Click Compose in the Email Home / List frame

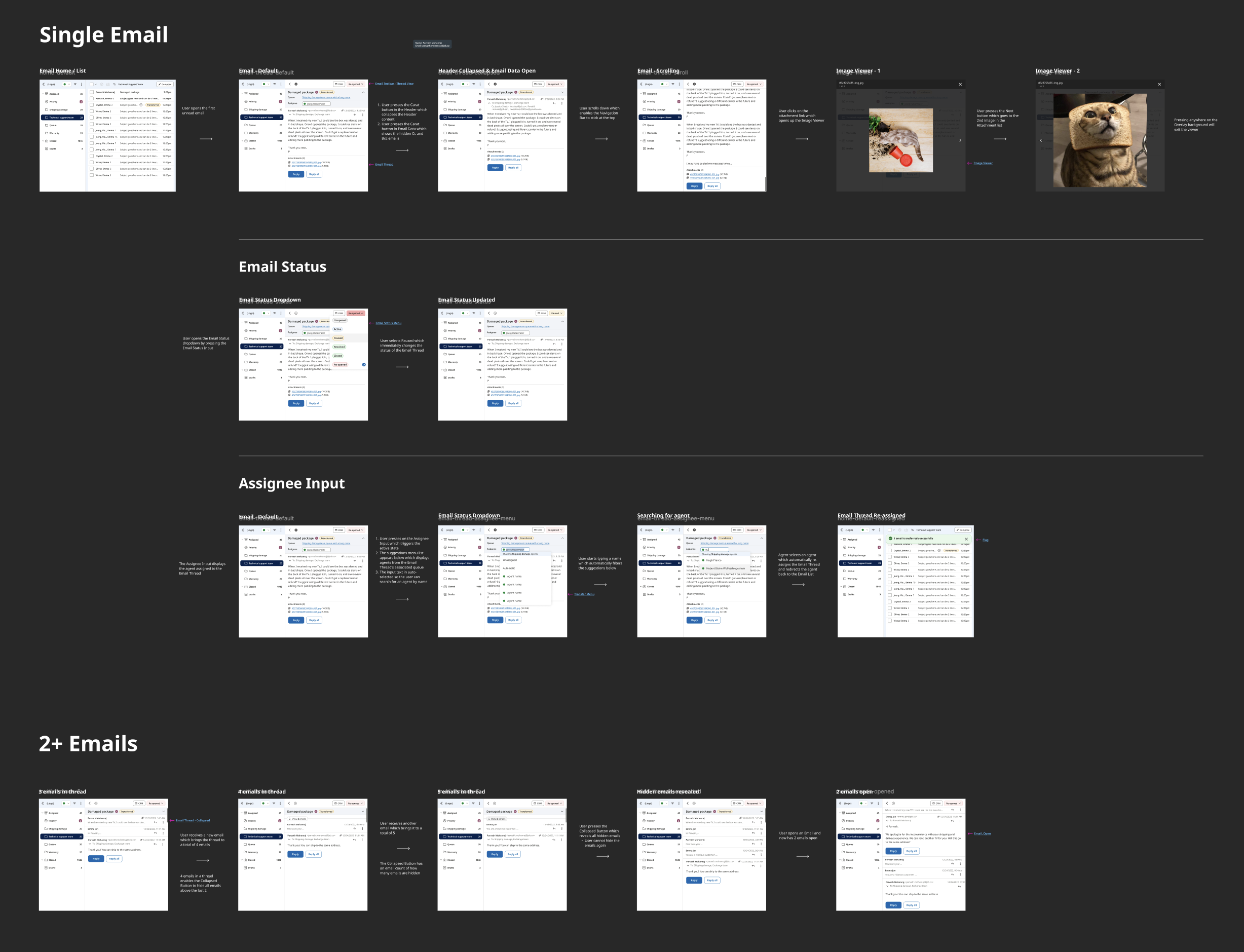165,85
